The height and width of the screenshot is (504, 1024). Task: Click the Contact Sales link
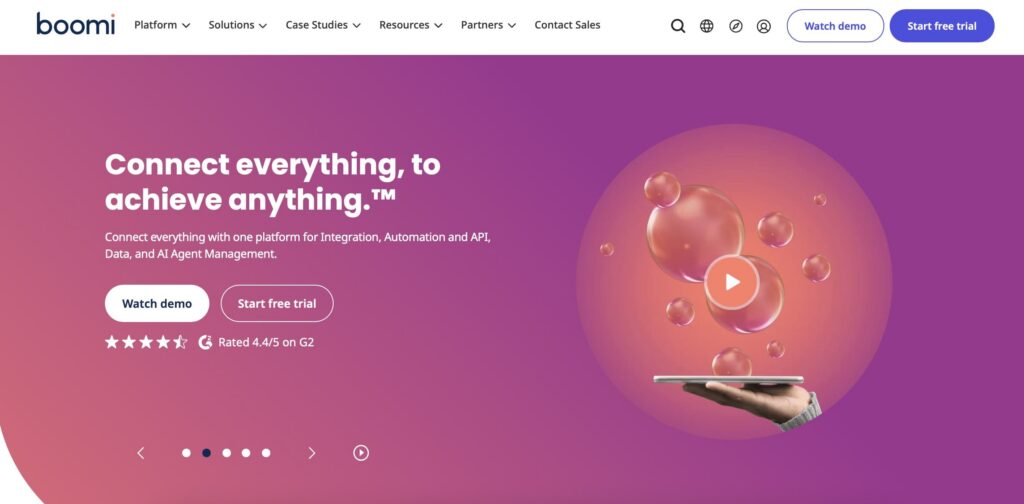[x=568, y=25]
